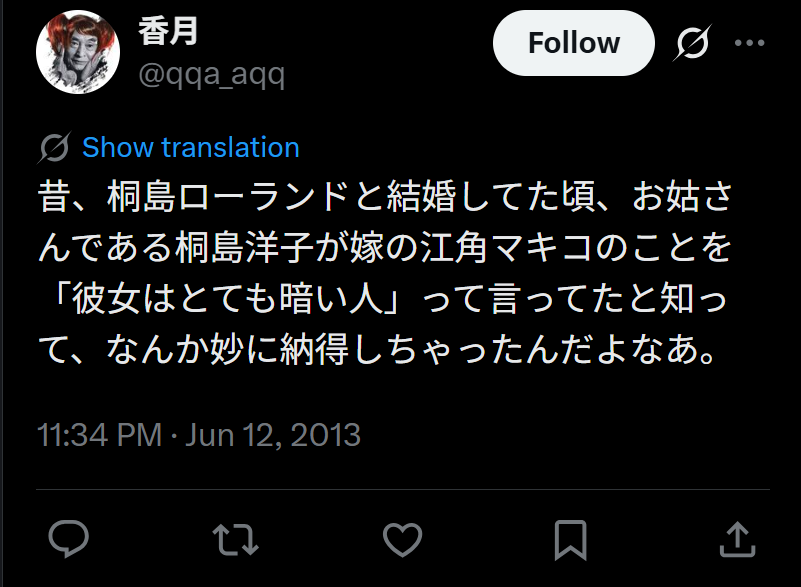
Task: Reply to the tweet by 香月
Action: tap(69, 539)
